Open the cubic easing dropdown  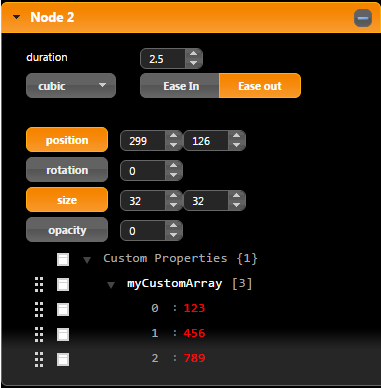coord(71,86)
